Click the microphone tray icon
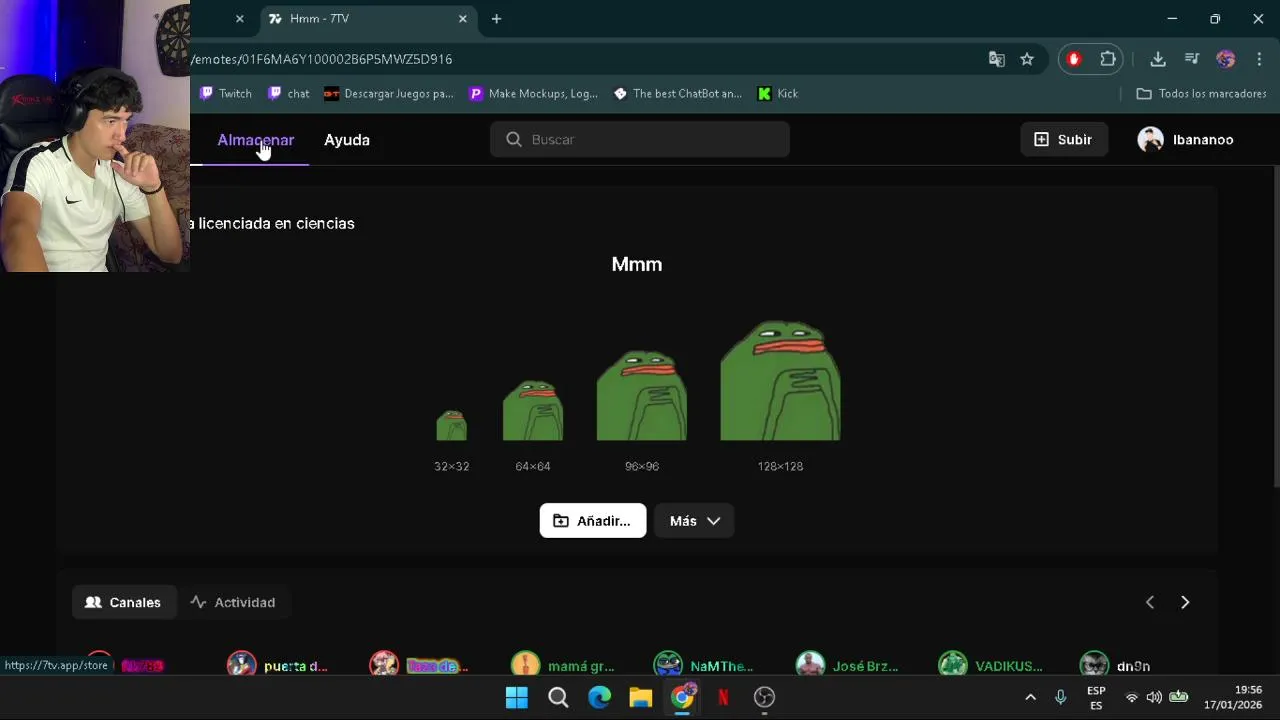This screenshot has height=720, width=1280. pyautogui.click(x=1061, y=697)
